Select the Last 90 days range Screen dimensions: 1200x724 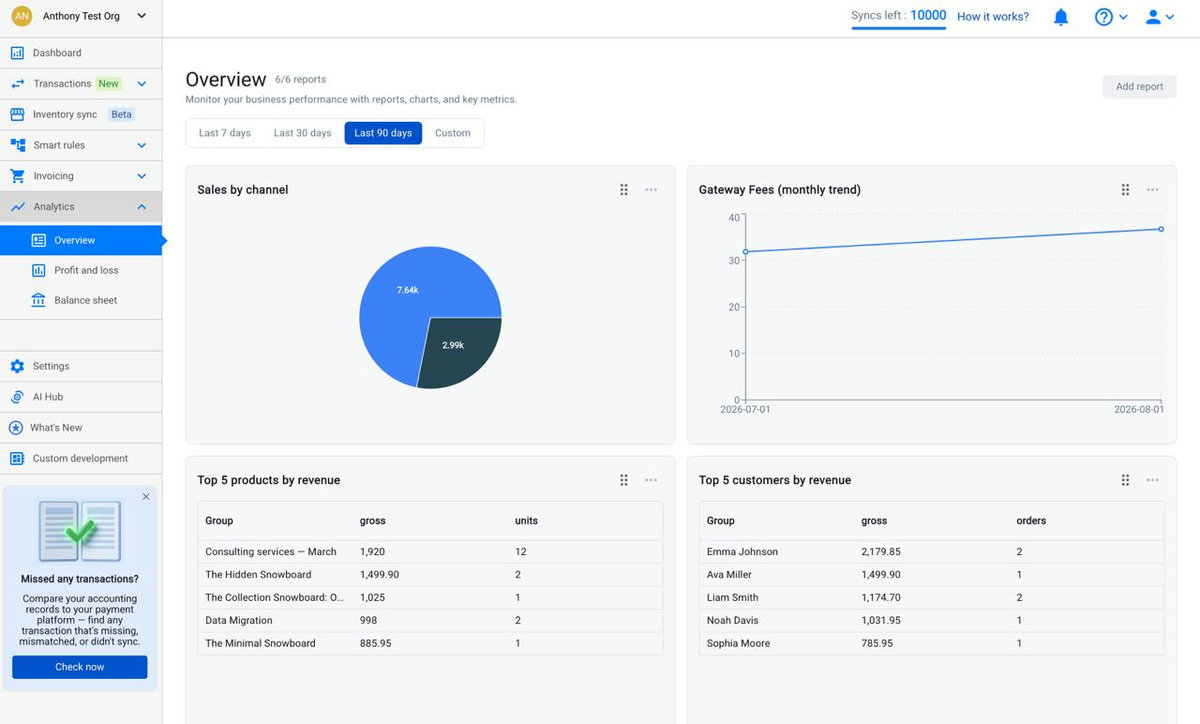point(383,133)
